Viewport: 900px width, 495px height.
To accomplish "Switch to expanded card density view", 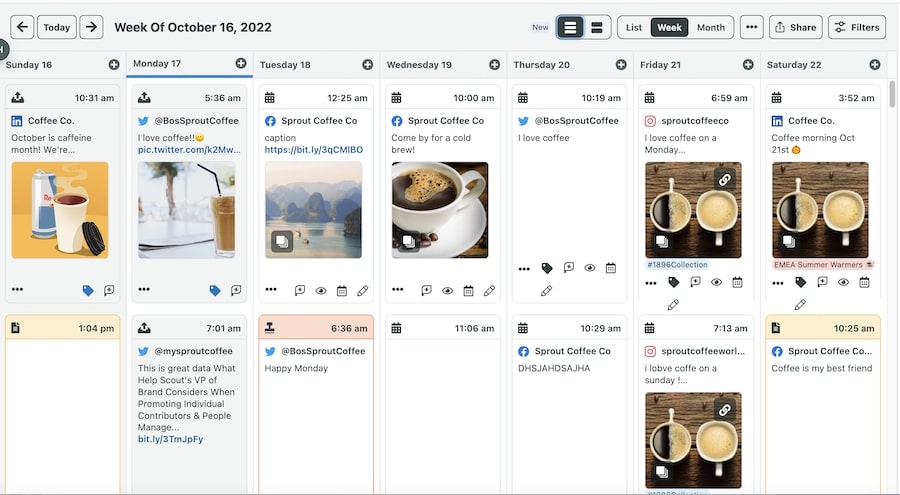I will 570,27.
